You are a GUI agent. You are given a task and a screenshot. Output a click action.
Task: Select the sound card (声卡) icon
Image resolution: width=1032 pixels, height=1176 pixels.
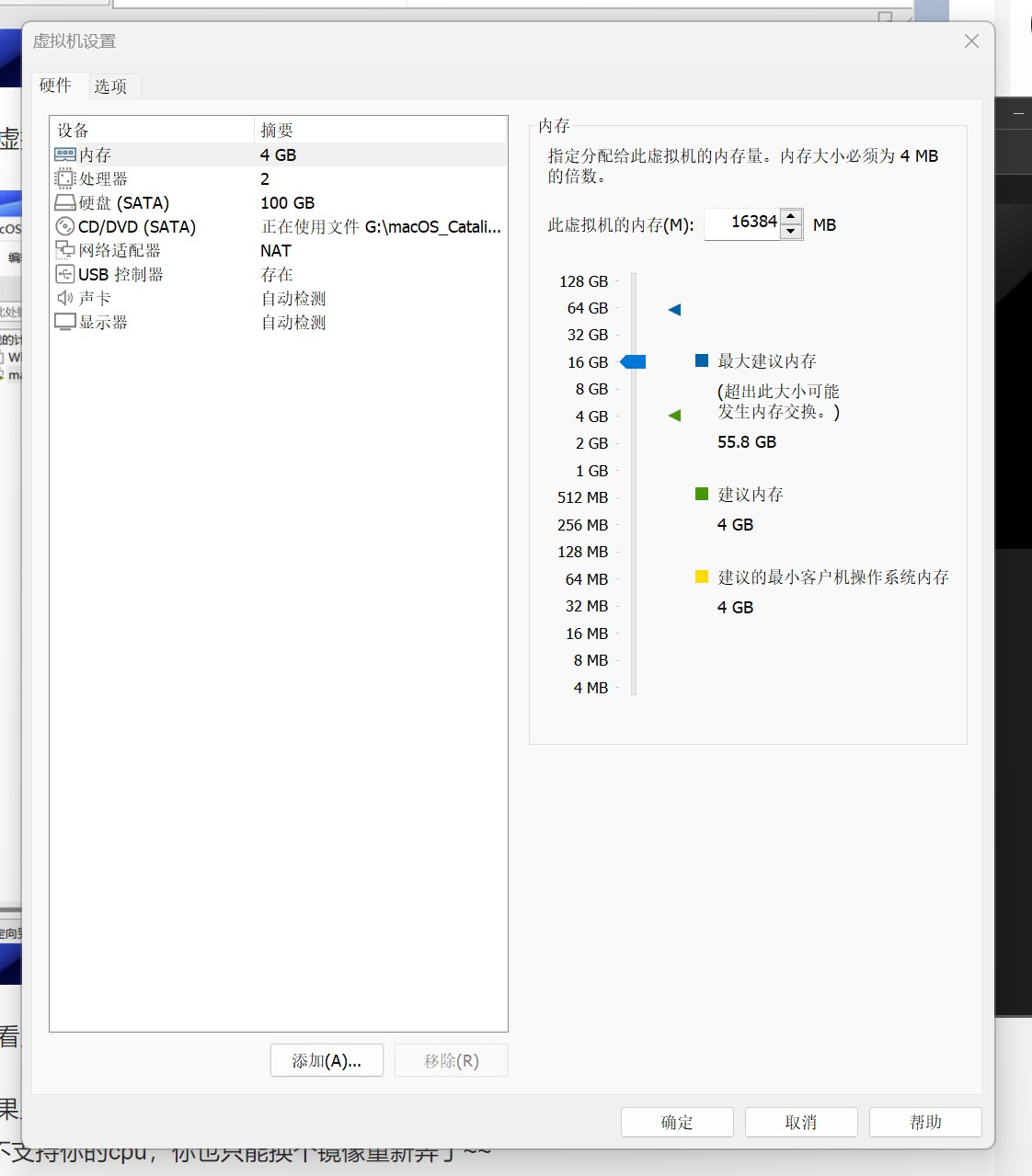(65, 298)
